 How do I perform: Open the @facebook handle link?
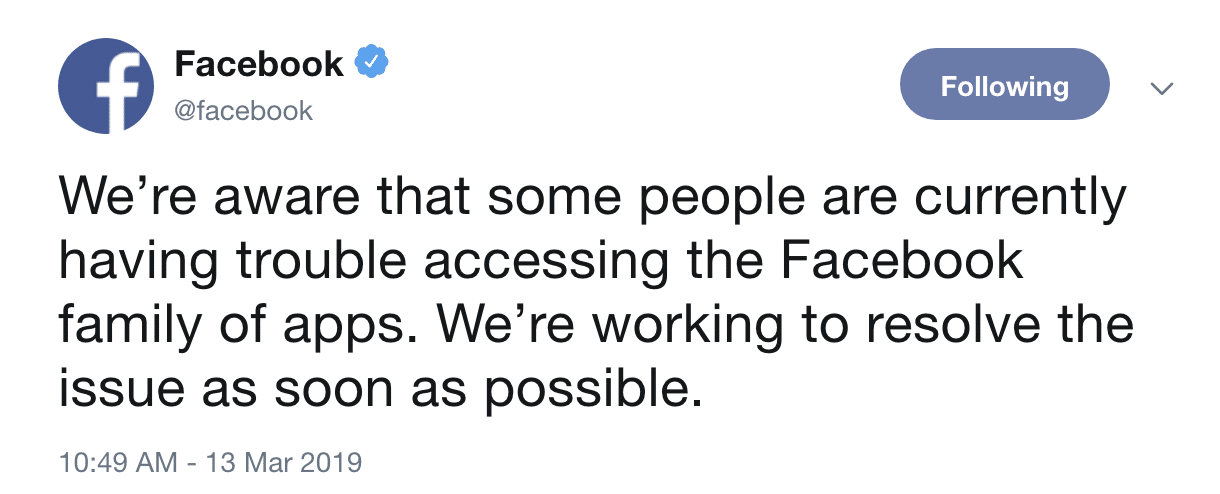244,110
